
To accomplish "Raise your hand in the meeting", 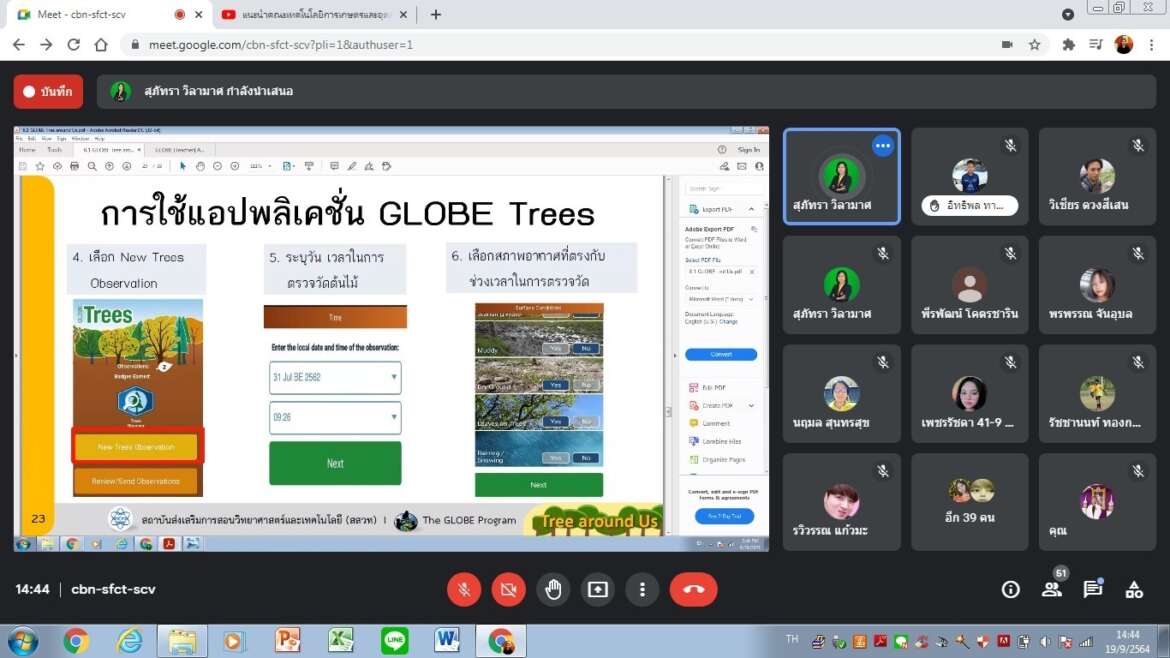I will pyautogui.click(x=553, y=589).
